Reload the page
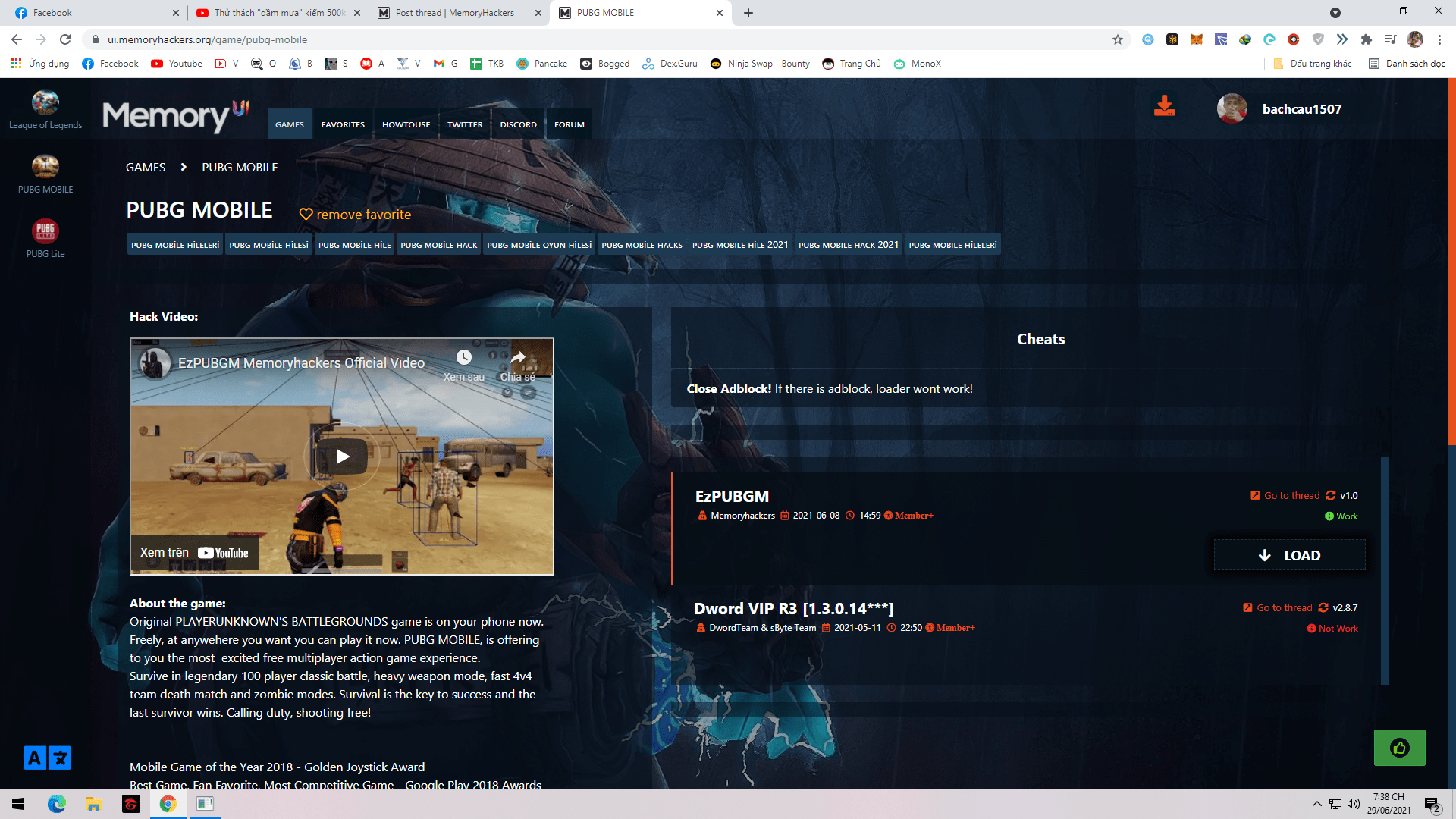The height and width of the screenshot is (819, 1456). click(x=65, y=39)
